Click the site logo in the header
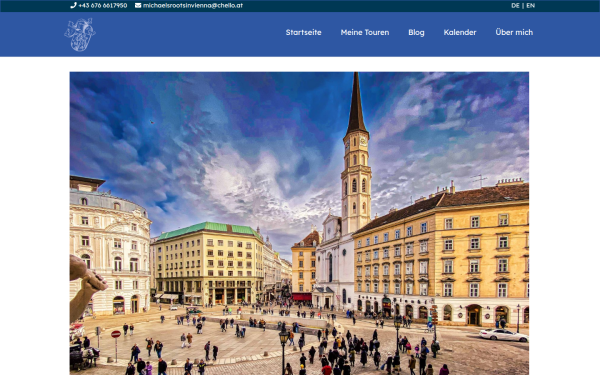This screenshot has width=600, height=375. pos(80,34)
